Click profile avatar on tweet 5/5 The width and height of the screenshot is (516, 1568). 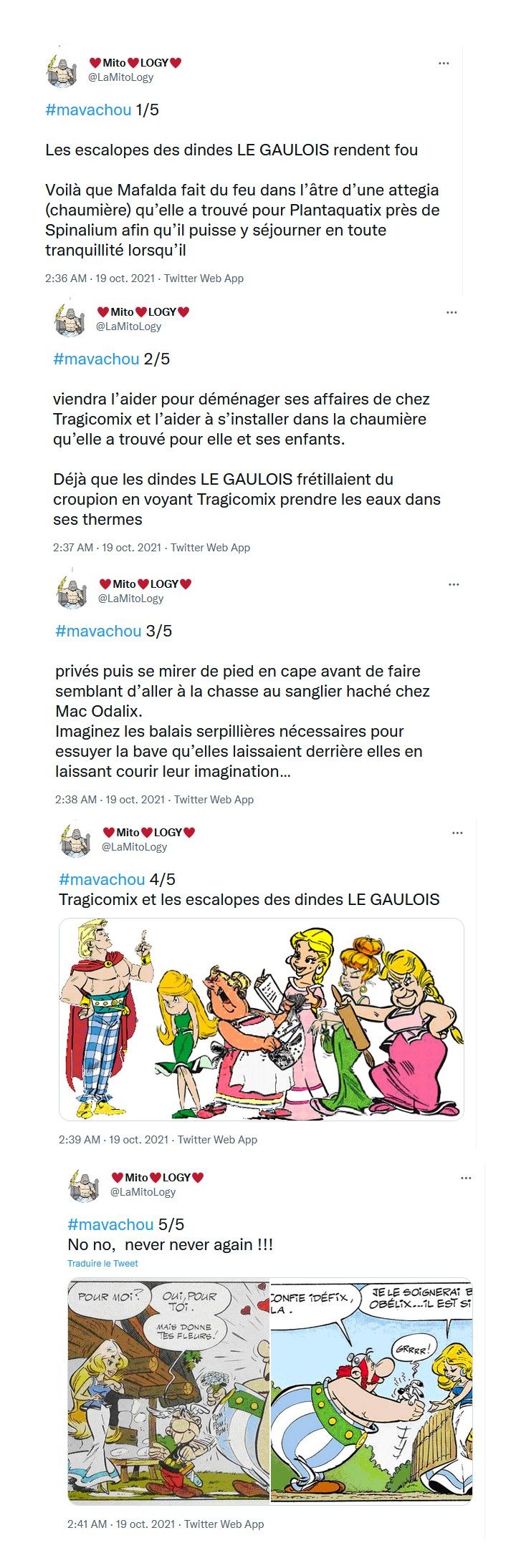coord(84,1185)
